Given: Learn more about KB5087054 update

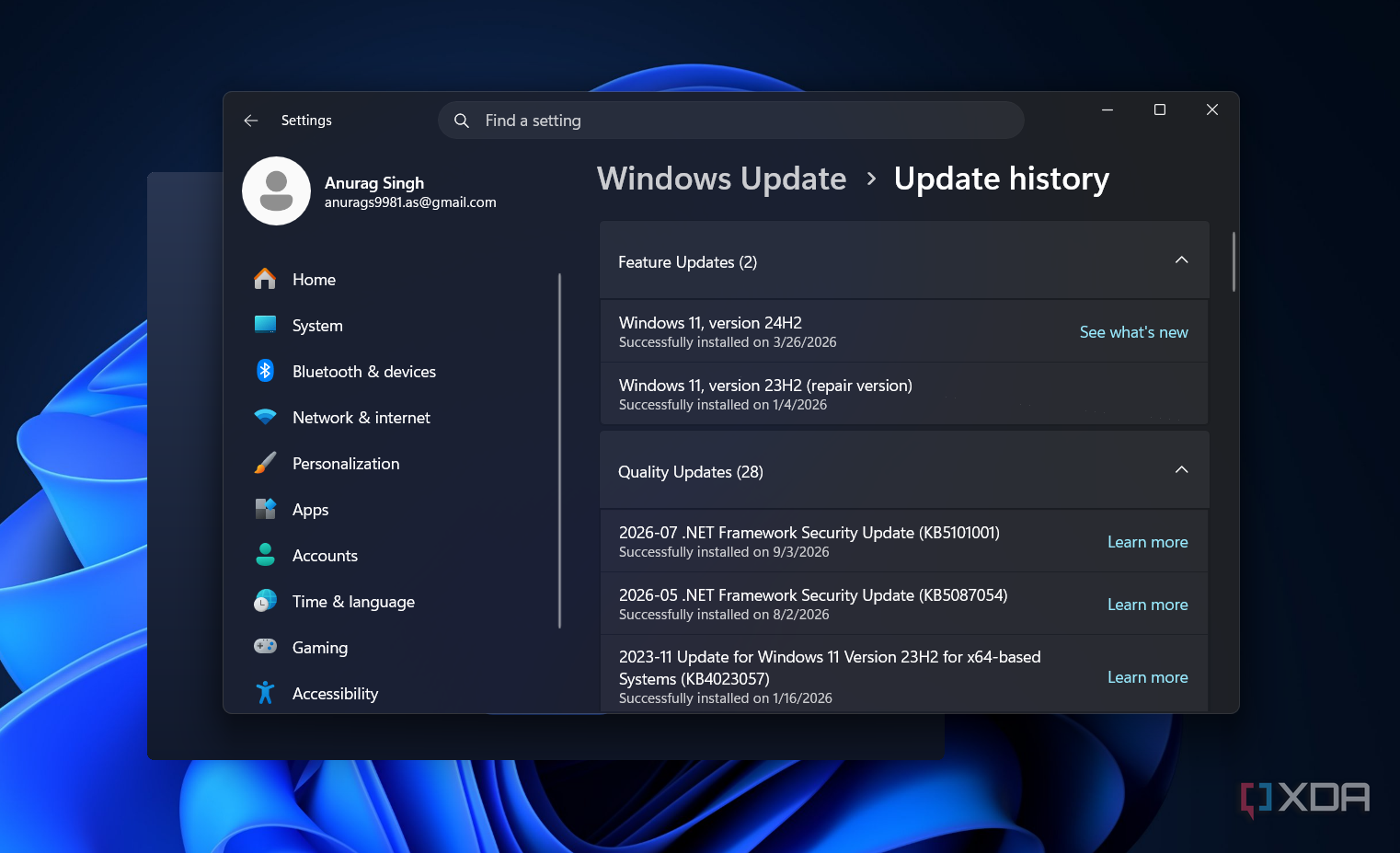Looking at the screenshot, I should tap(1147, 605).
